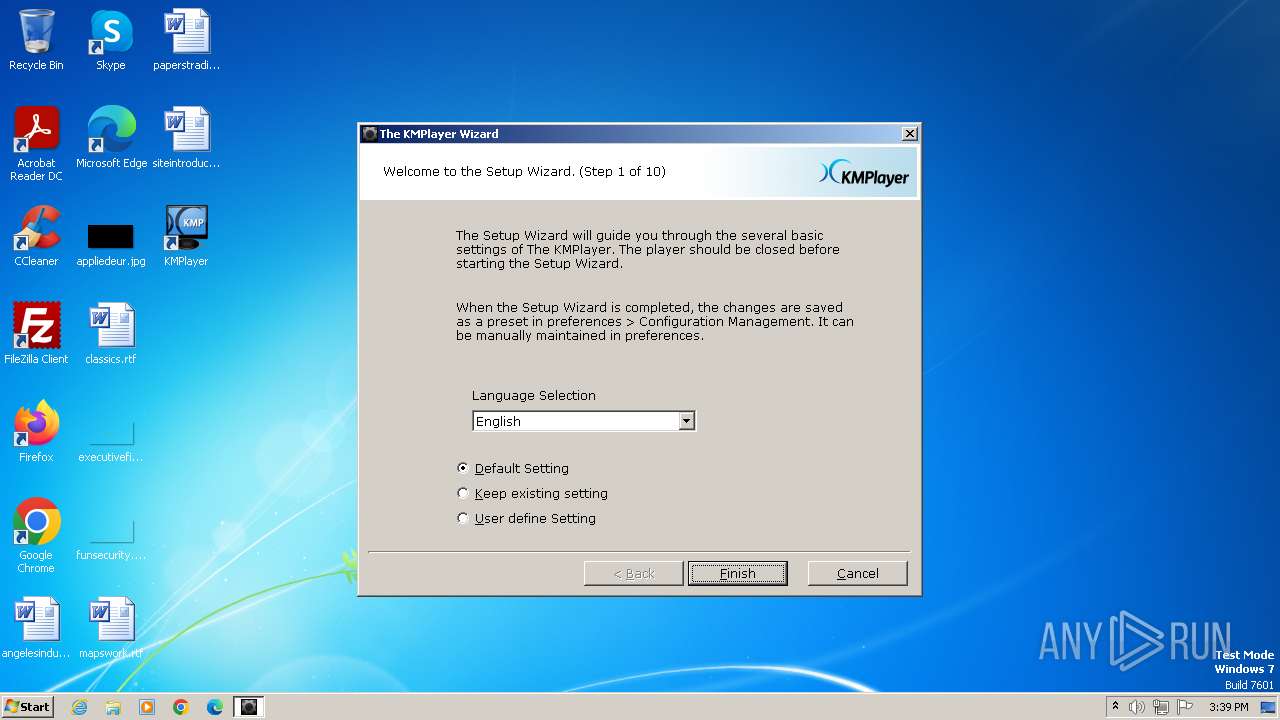1280x720 pixels.
Task: Open Edge from the taskbar
Action: [215, 707]
